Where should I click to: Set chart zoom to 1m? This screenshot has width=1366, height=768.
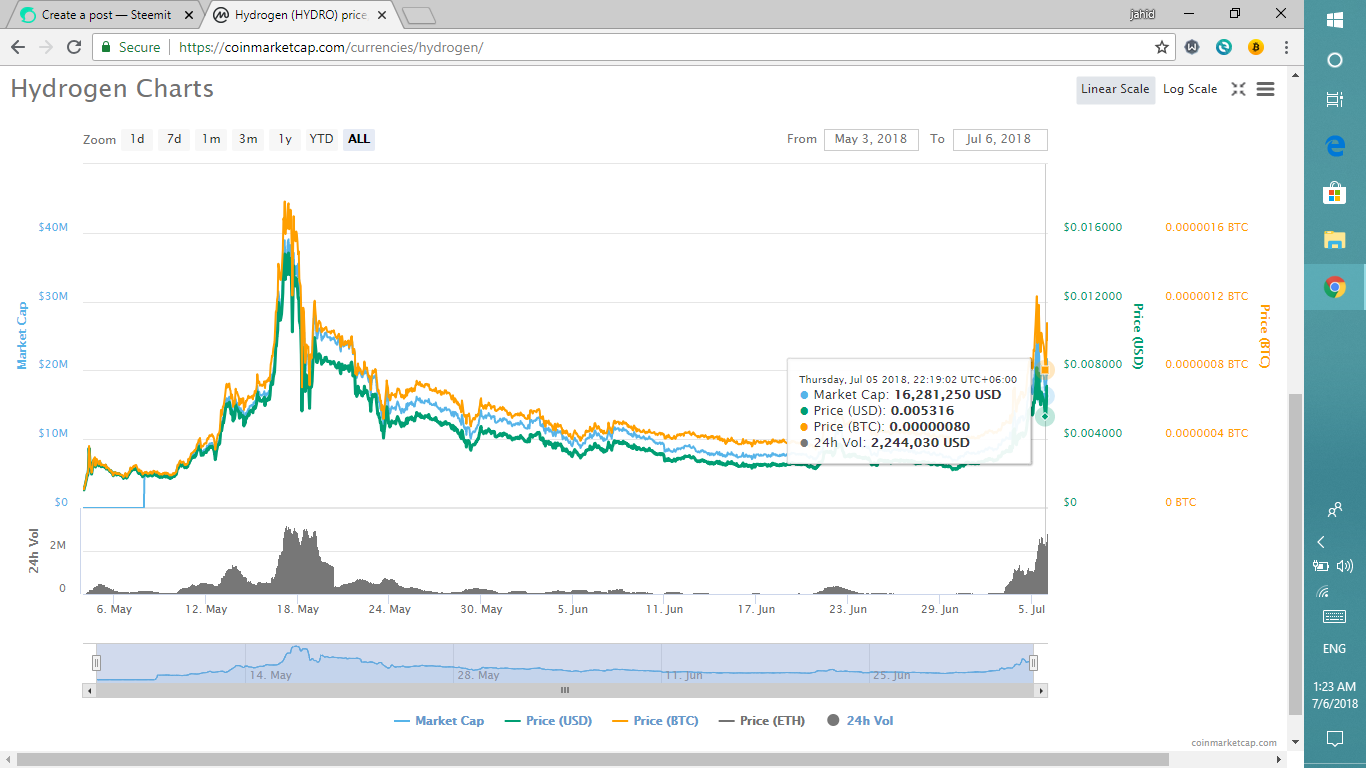point(211,139)
